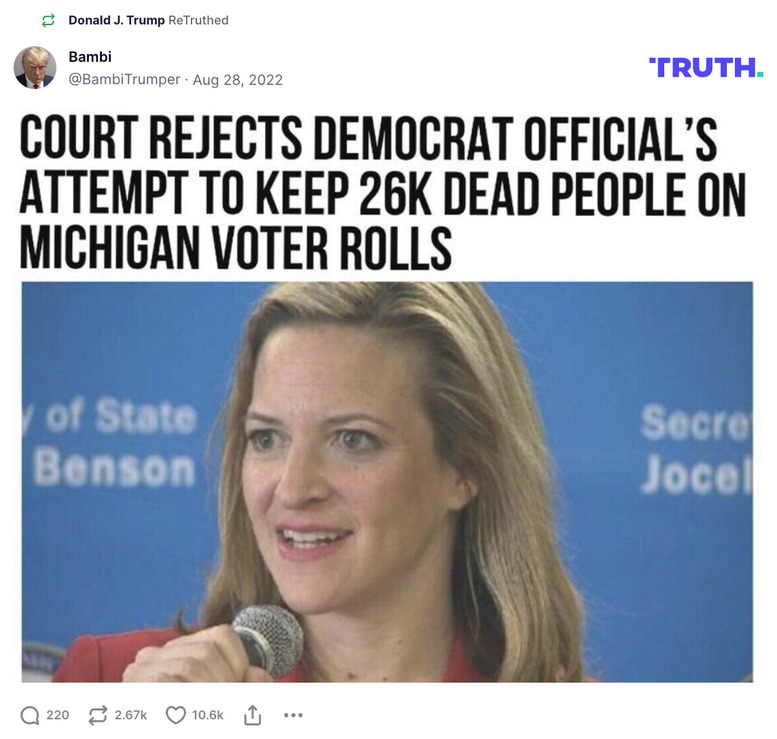Click the "MICHIGAN VOTER ROLLS" headline line
Viewport: 777px width, 739px height.
(236, 246)
